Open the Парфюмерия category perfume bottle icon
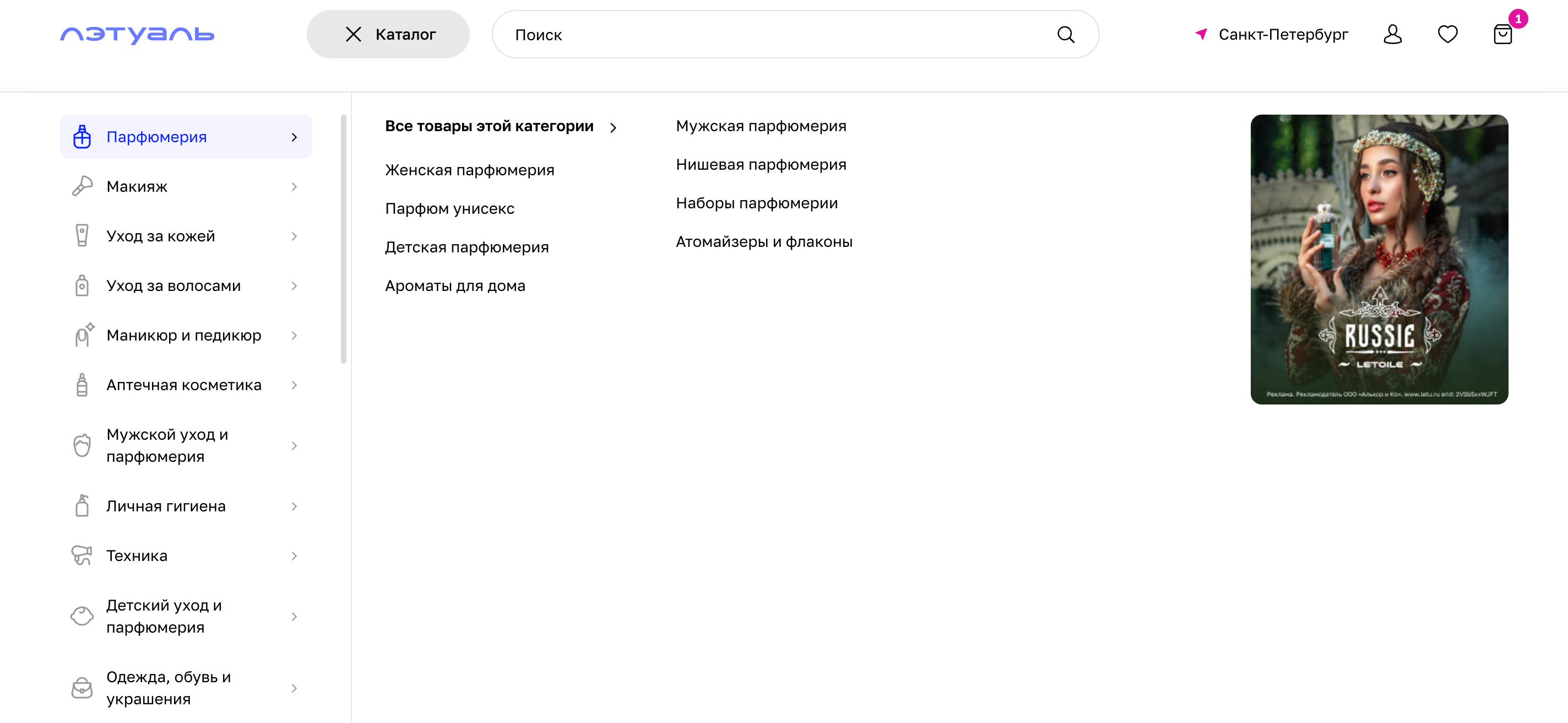Image resolution: width=1568 pixels, height=723 pixels. 82,137
